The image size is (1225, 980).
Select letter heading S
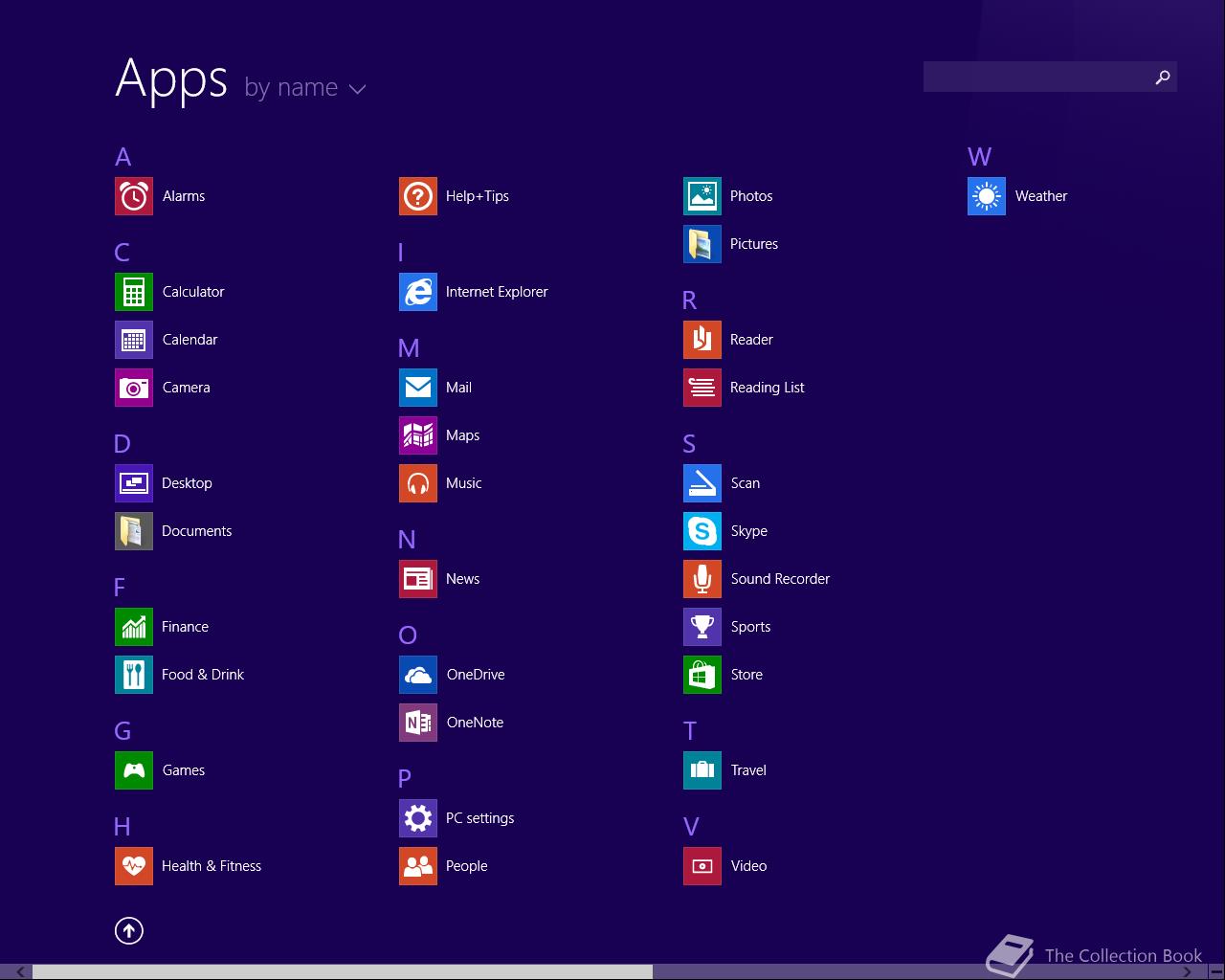[x=689, y=444]
